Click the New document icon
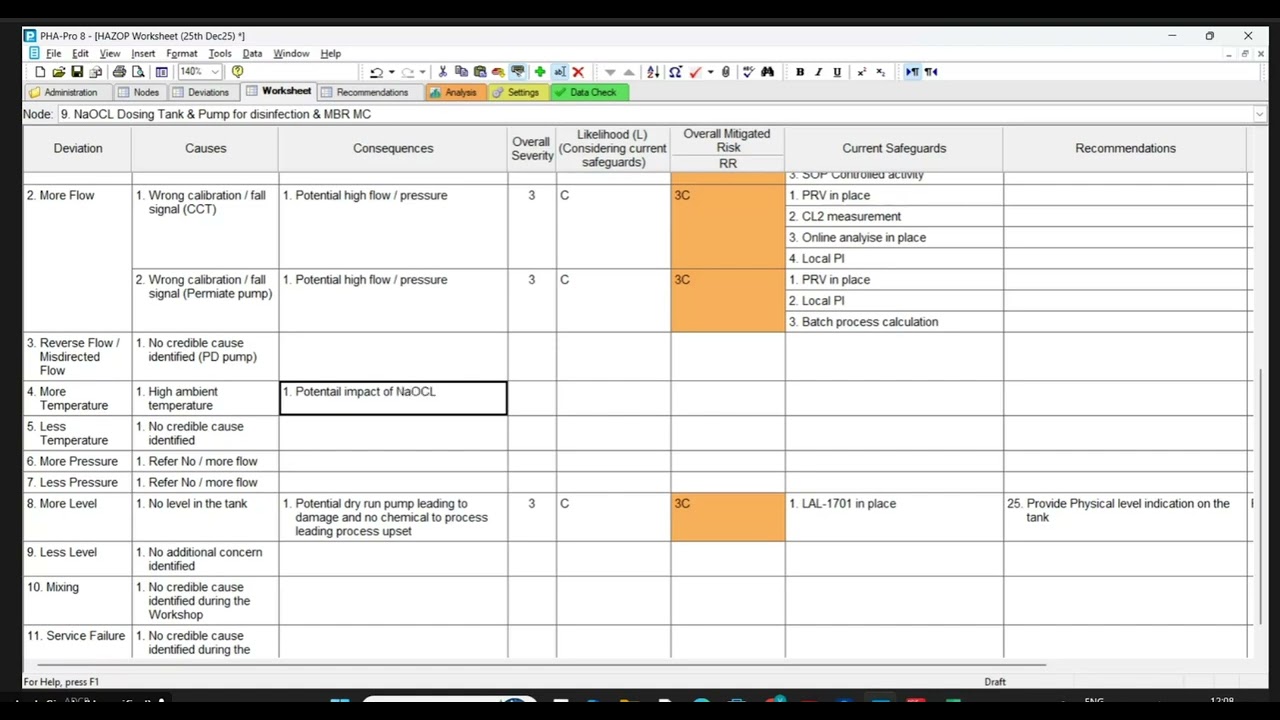This screenshot has width=1280, height=720. coord(40,72)
